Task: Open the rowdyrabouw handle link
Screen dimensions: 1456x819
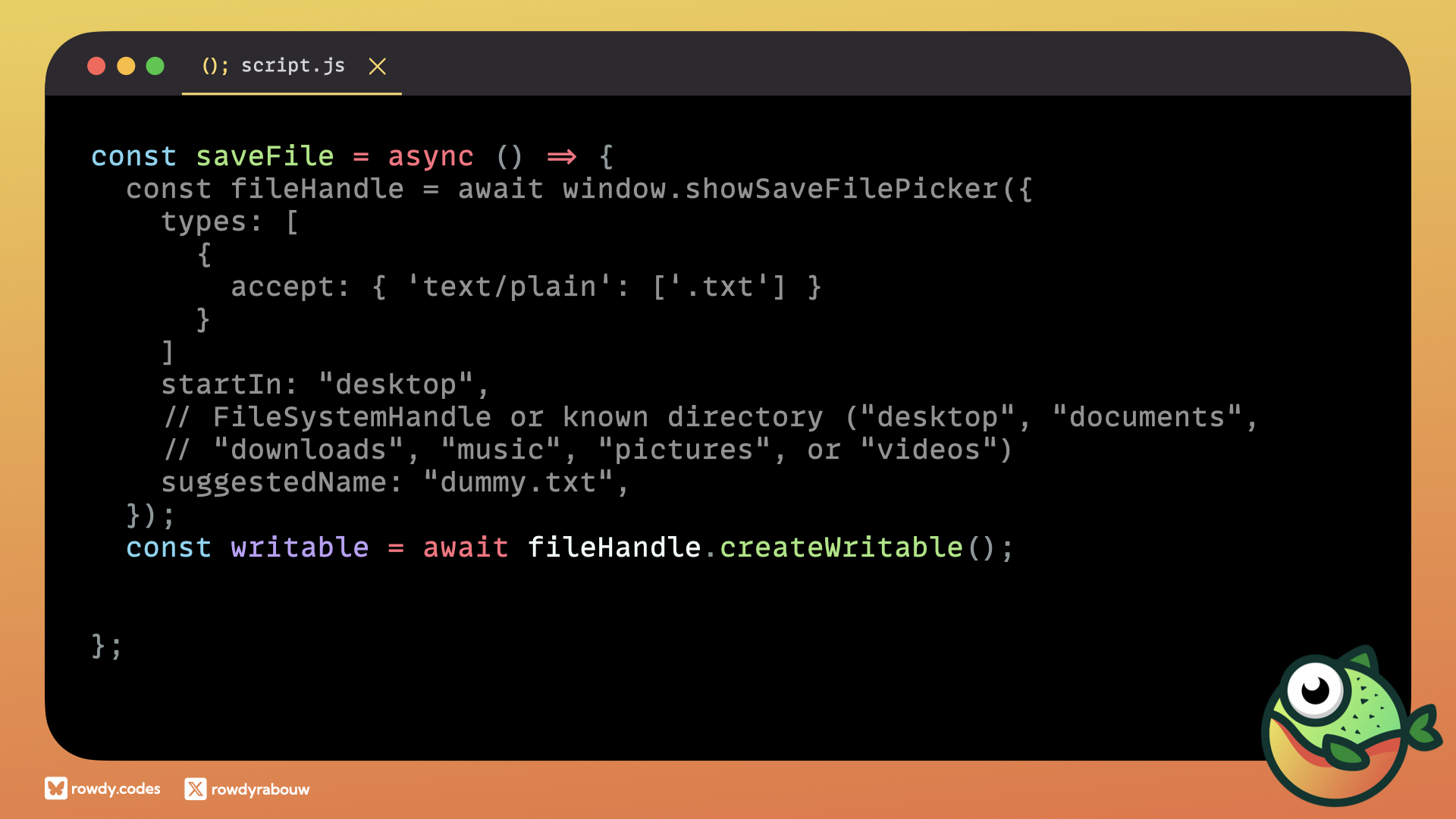Action: 260,789
